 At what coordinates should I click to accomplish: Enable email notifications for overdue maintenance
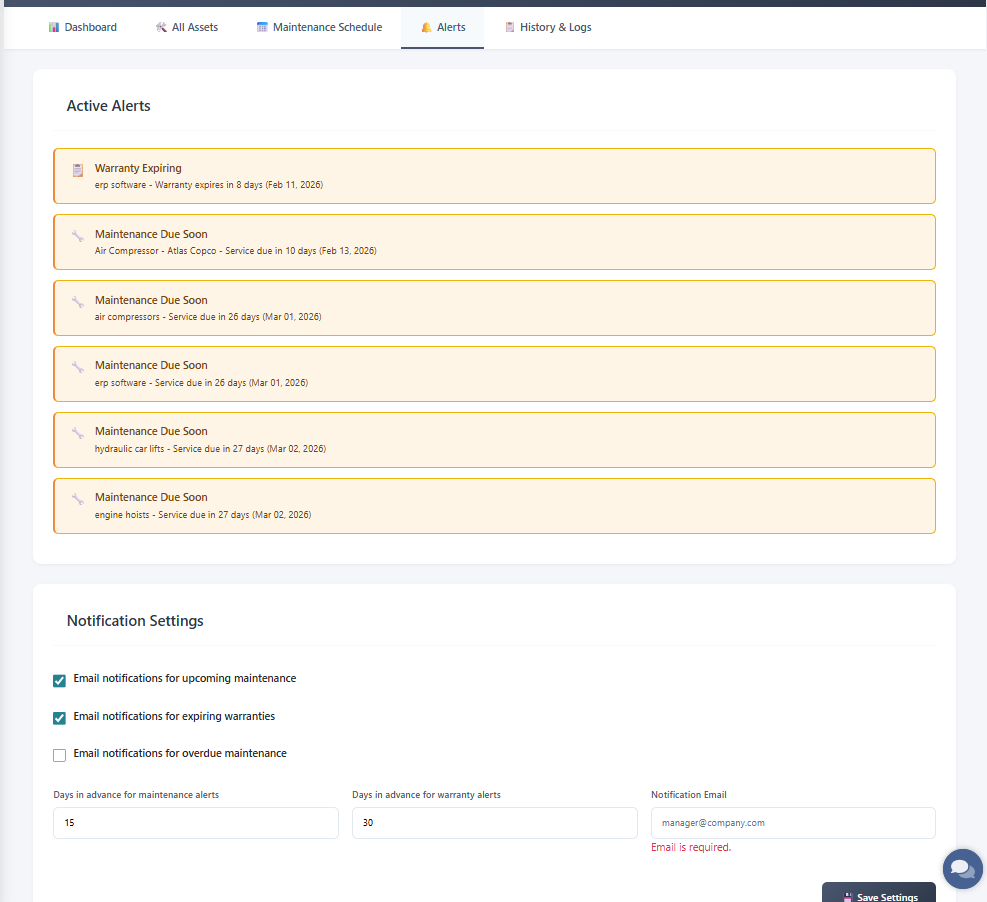click(60, 755)
